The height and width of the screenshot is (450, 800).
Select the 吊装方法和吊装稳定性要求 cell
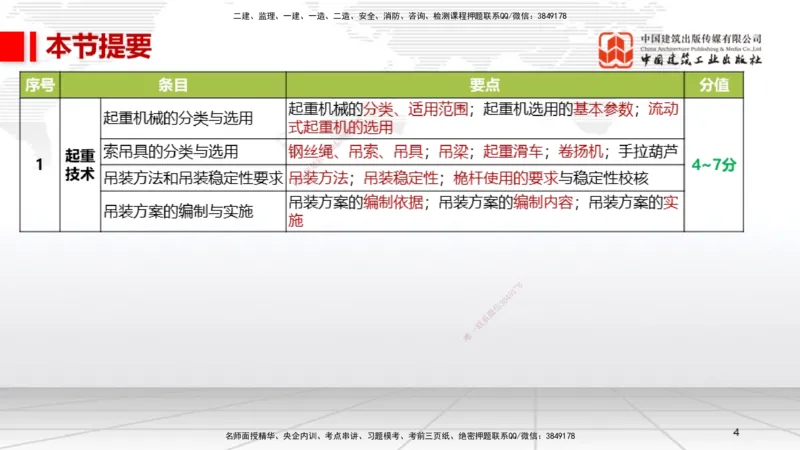(x=193, y=178)
